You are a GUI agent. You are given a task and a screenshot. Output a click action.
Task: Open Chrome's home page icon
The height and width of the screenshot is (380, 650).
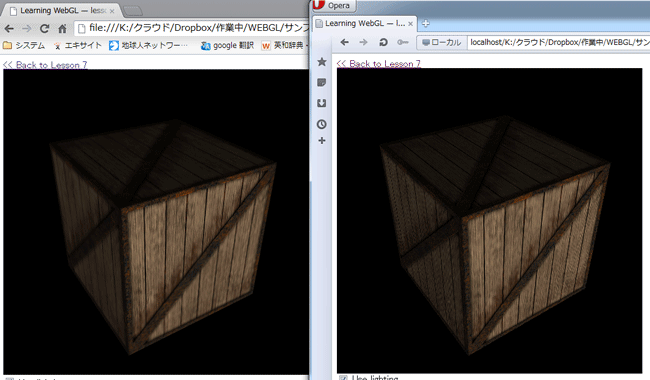tap(62, 29)
